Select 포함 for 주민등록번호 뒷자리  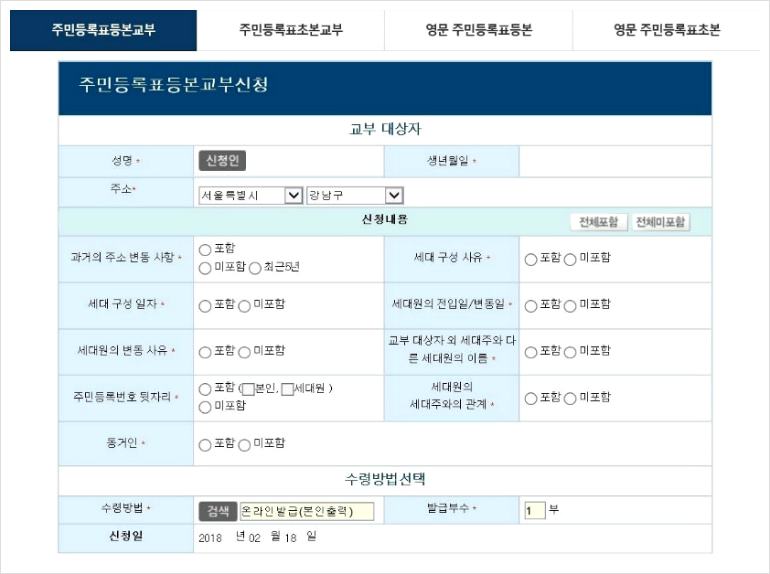tap(205, 389)
